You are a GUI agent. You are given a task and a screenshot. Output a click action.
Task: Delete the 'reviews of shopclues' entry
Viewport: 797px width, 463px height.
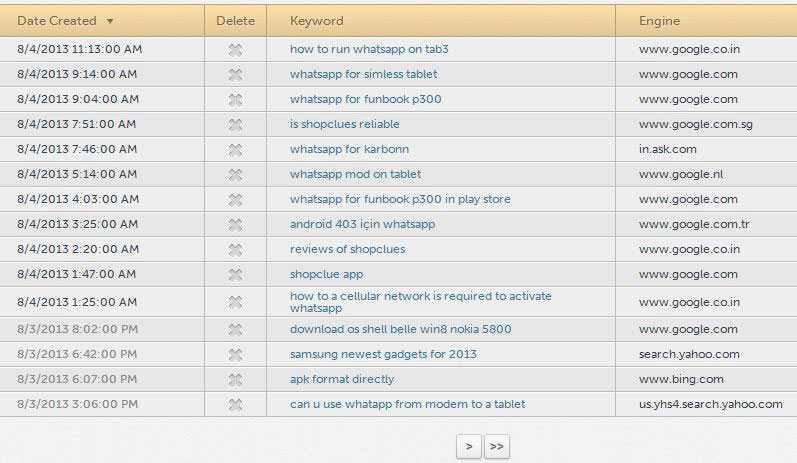pyautogui.click(x=235, y=250)
